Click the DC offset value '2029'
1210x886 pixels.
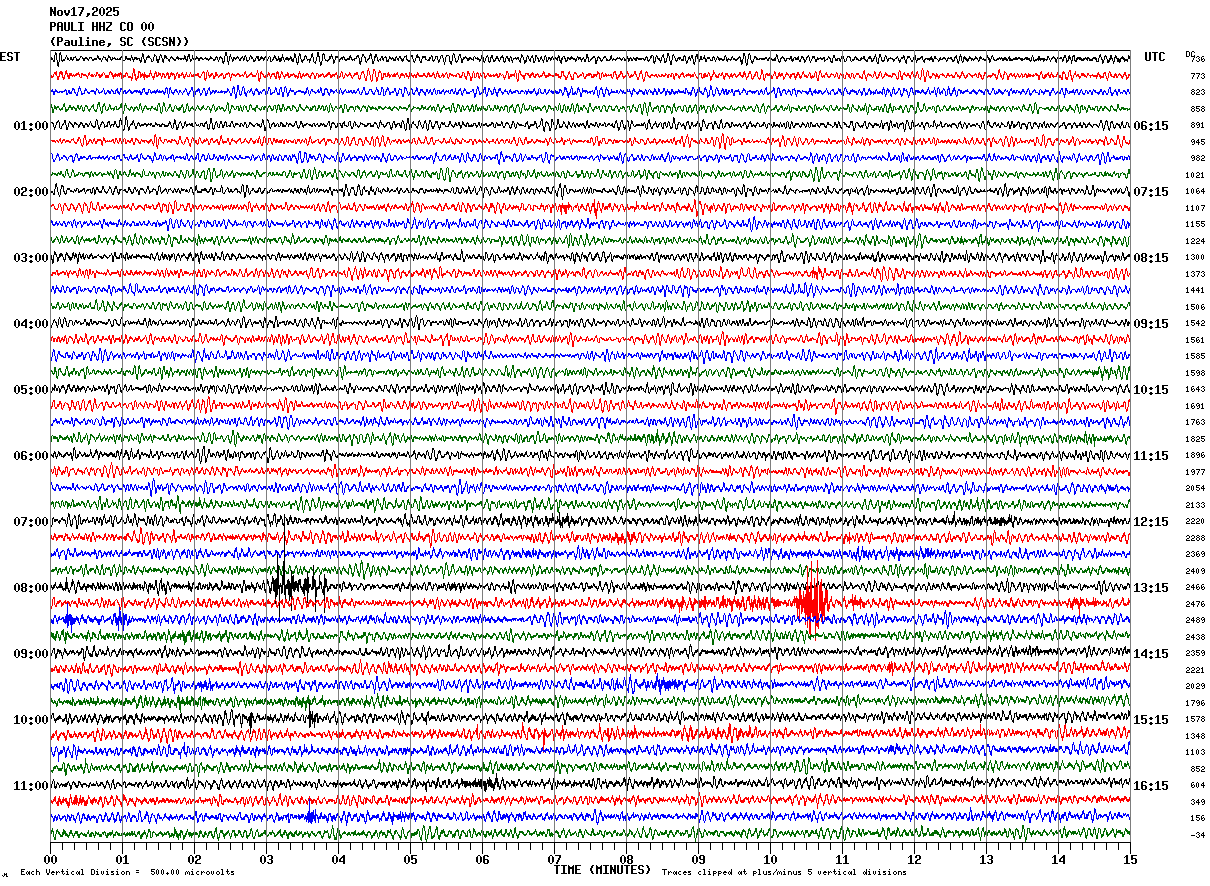click(1195, 686)
